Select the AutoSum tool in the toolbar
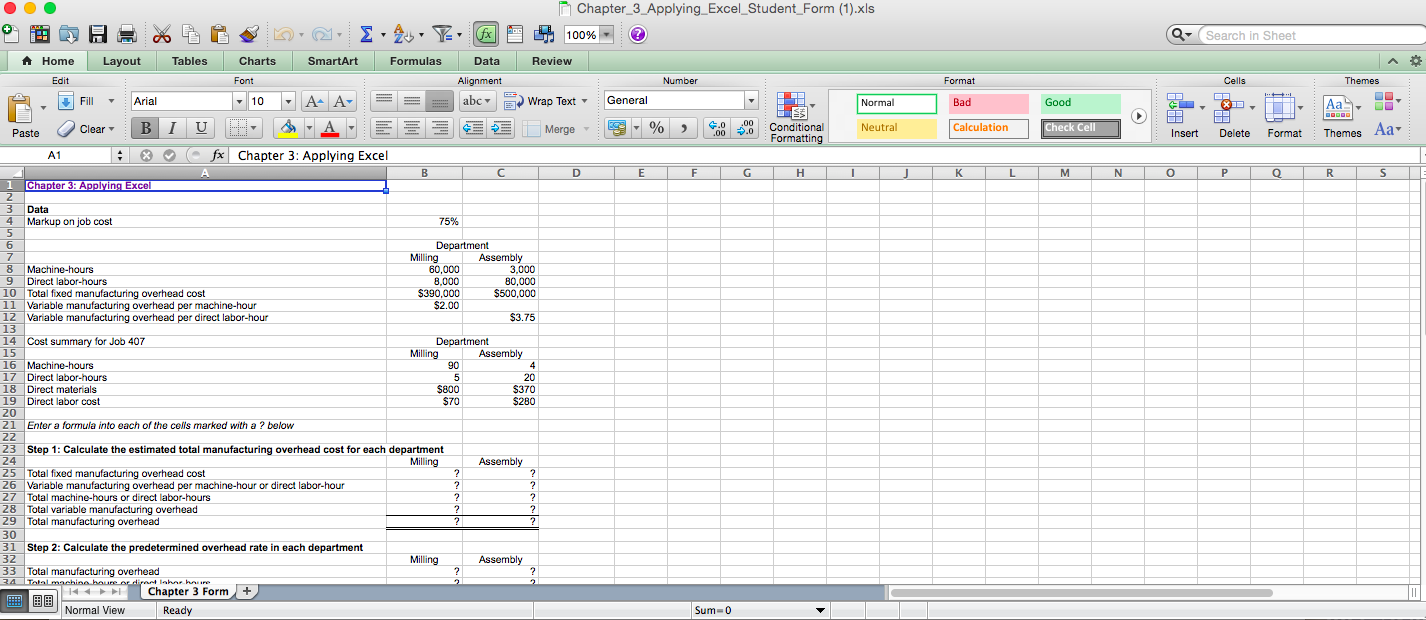This screenshot has width=1426, height=620. click(368, 33)
